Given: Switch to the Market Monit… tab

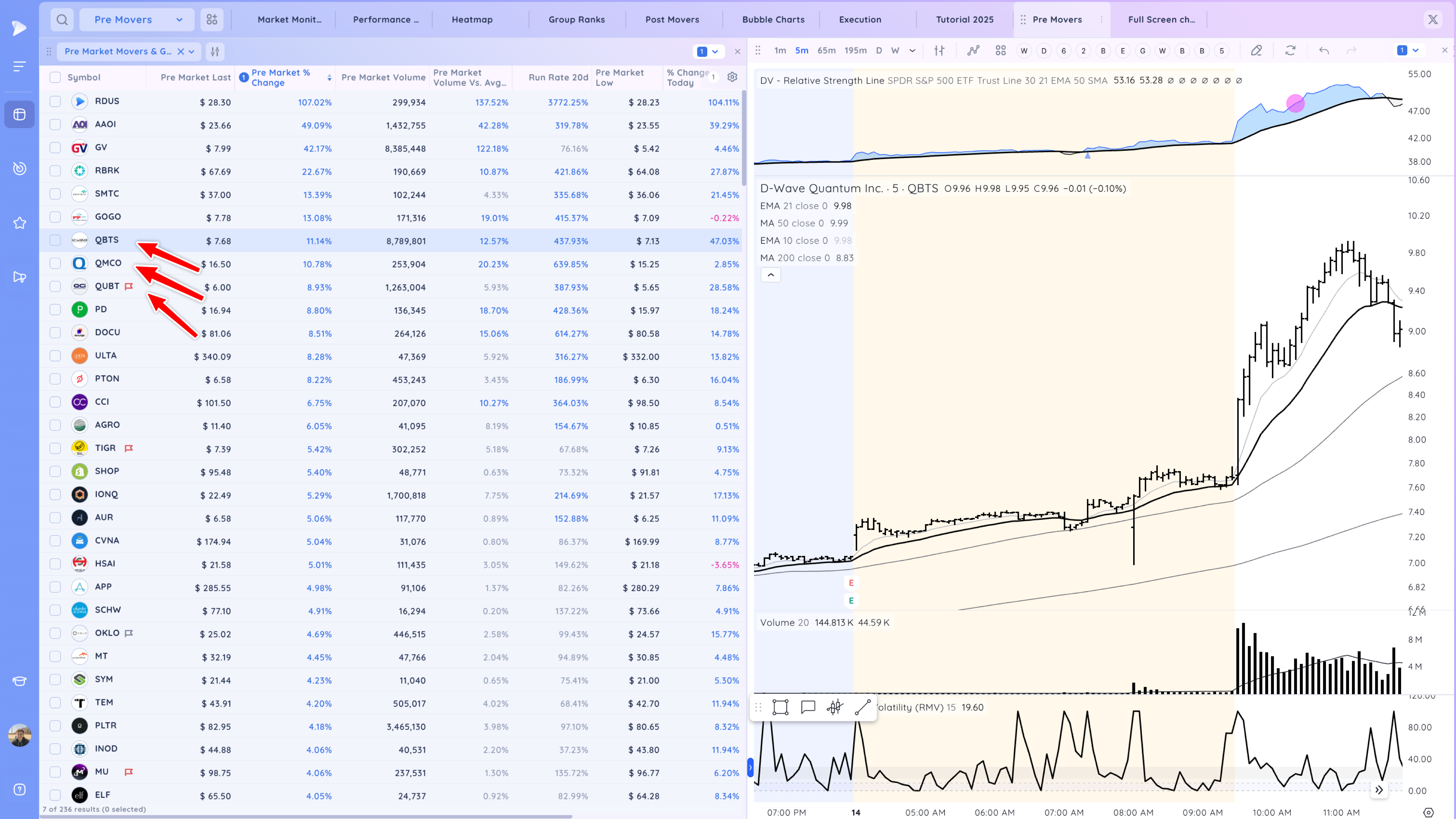Looking at the screenshot, I should (289, 20).
